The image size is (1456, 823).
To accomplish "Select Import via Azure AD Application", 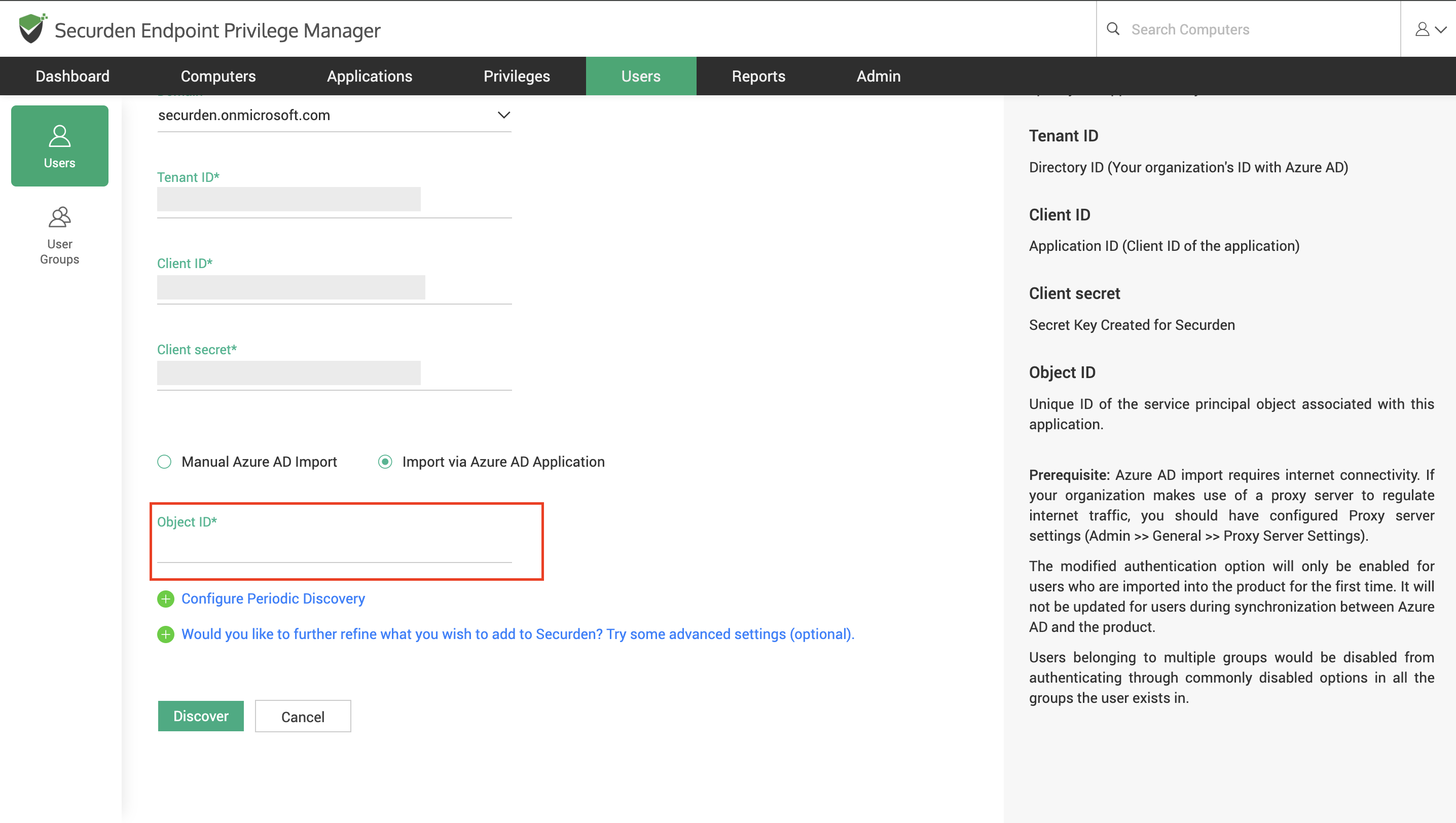I will [x=385, y=462].
